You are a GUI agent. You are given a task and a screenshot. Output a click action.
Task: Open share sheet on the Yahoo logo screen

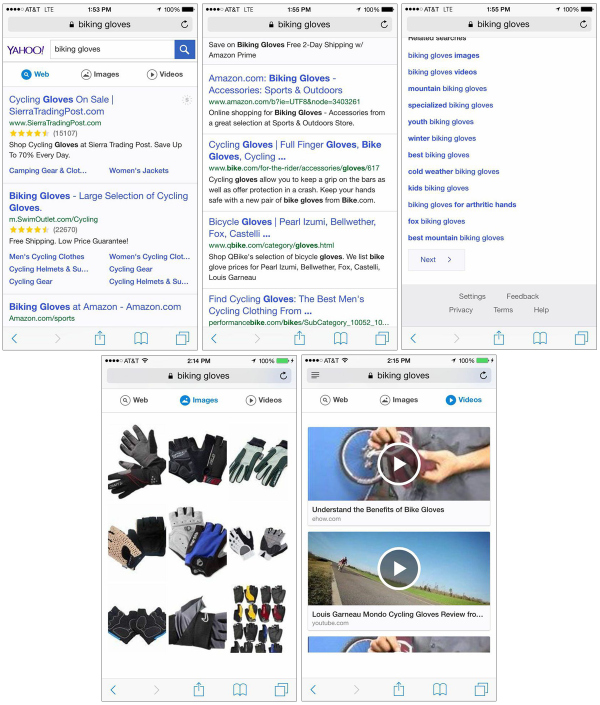tap(100, 338)
